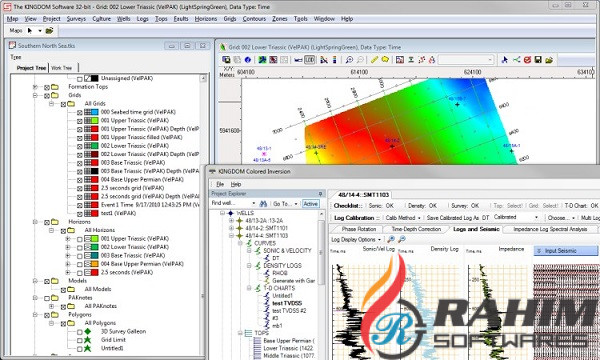Click the arrow pointer icon in Maps toolbar
600x360 pixels.
[x=30, y=31]
